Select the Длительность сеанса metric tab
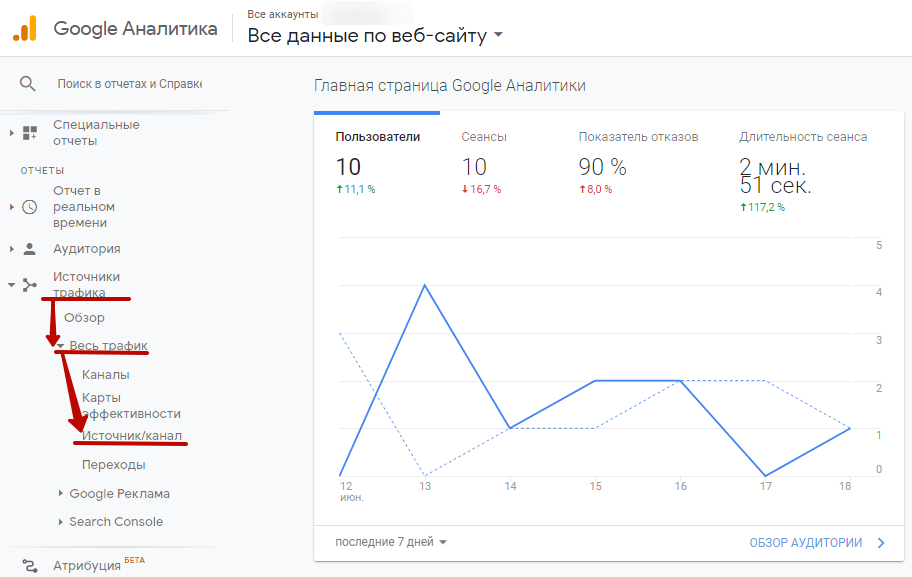Viewport: 912px width, 577px height. [803, 171]
